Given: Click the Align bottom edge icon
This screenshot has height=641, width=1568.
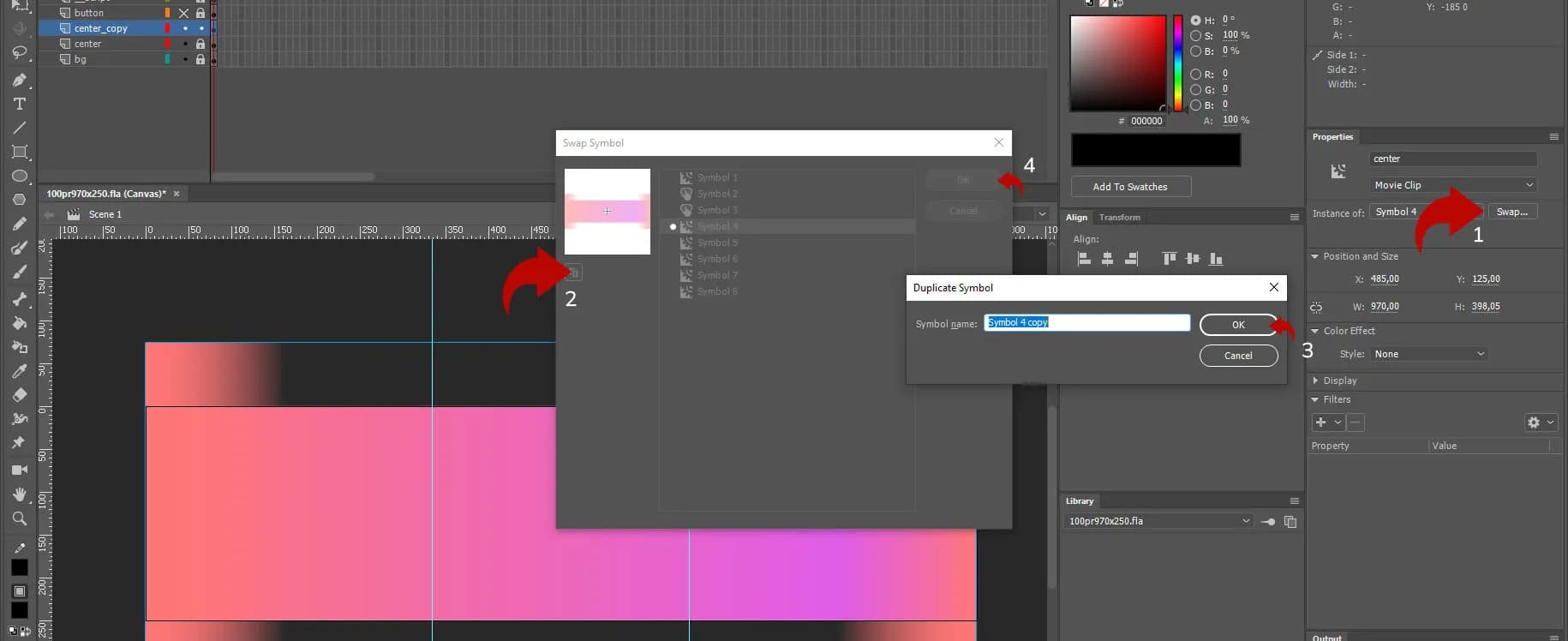Looking at the screenshot, I should [x=1216, y=259].
